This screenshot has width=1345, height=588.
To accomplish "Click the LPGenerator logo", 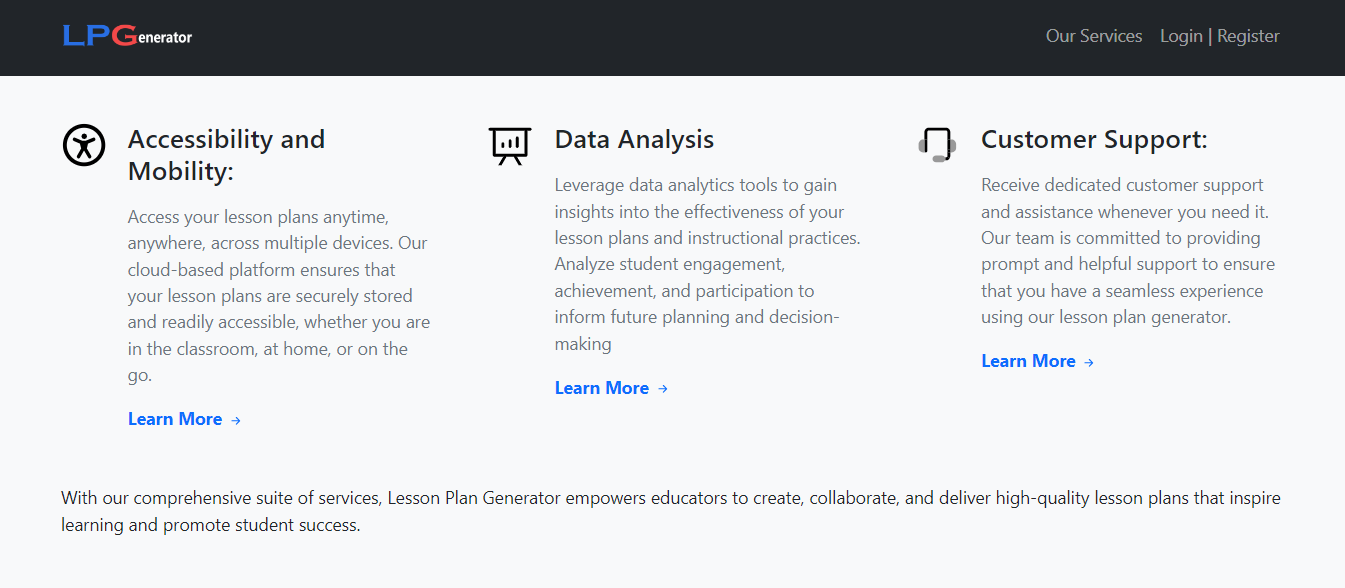I will tap(127, 36).
